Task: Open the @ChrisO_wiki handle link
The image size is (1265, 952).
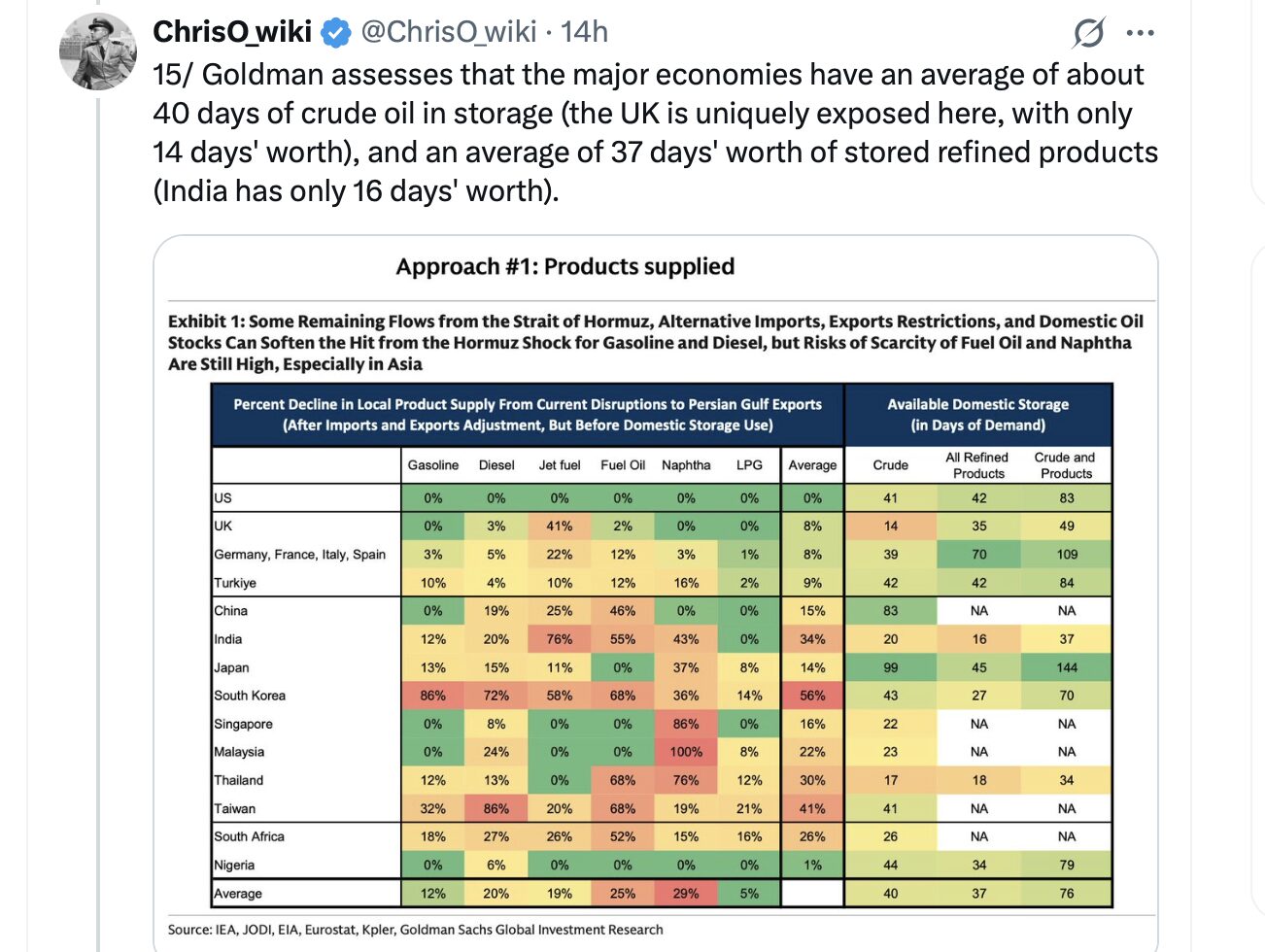Action: [x=448, y=32]
